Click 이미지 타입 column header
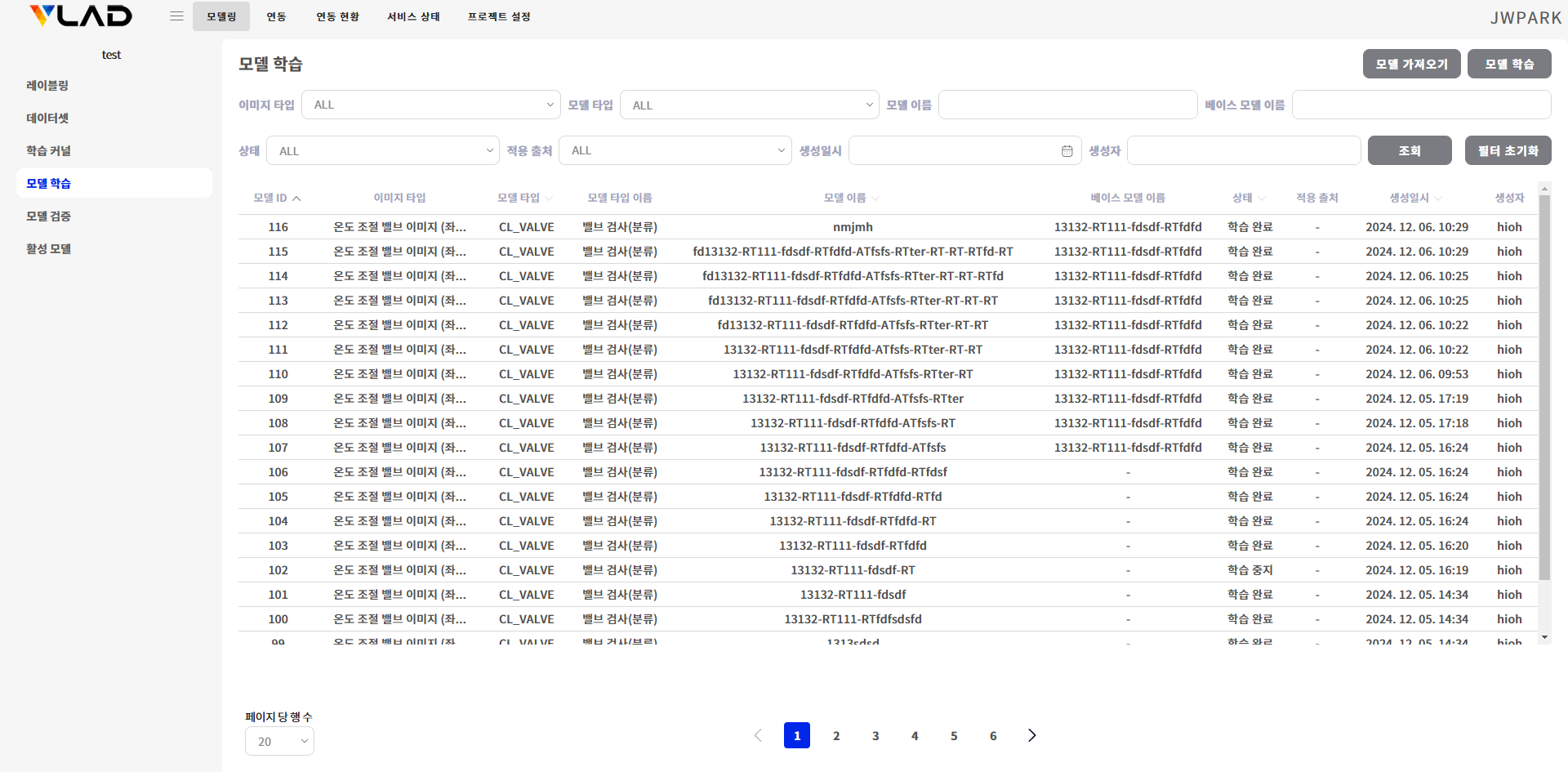The width and height of the screenshot is (1568, 772). (399, 198)
